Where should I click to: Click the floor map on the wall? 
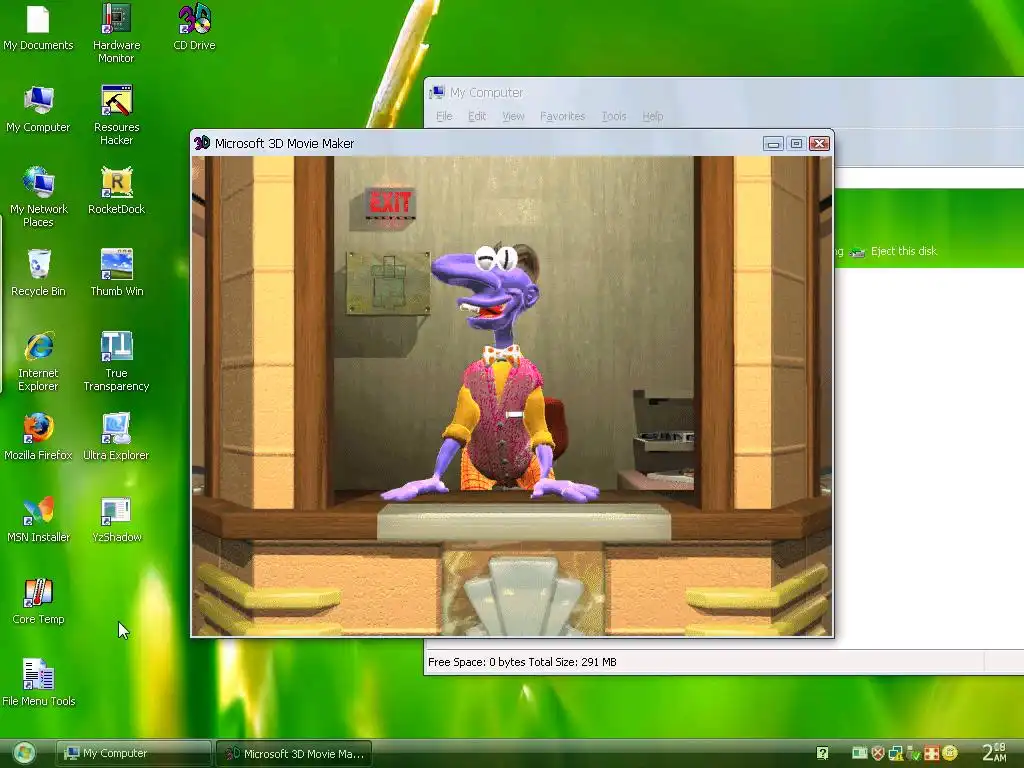[x=388, y=283]
